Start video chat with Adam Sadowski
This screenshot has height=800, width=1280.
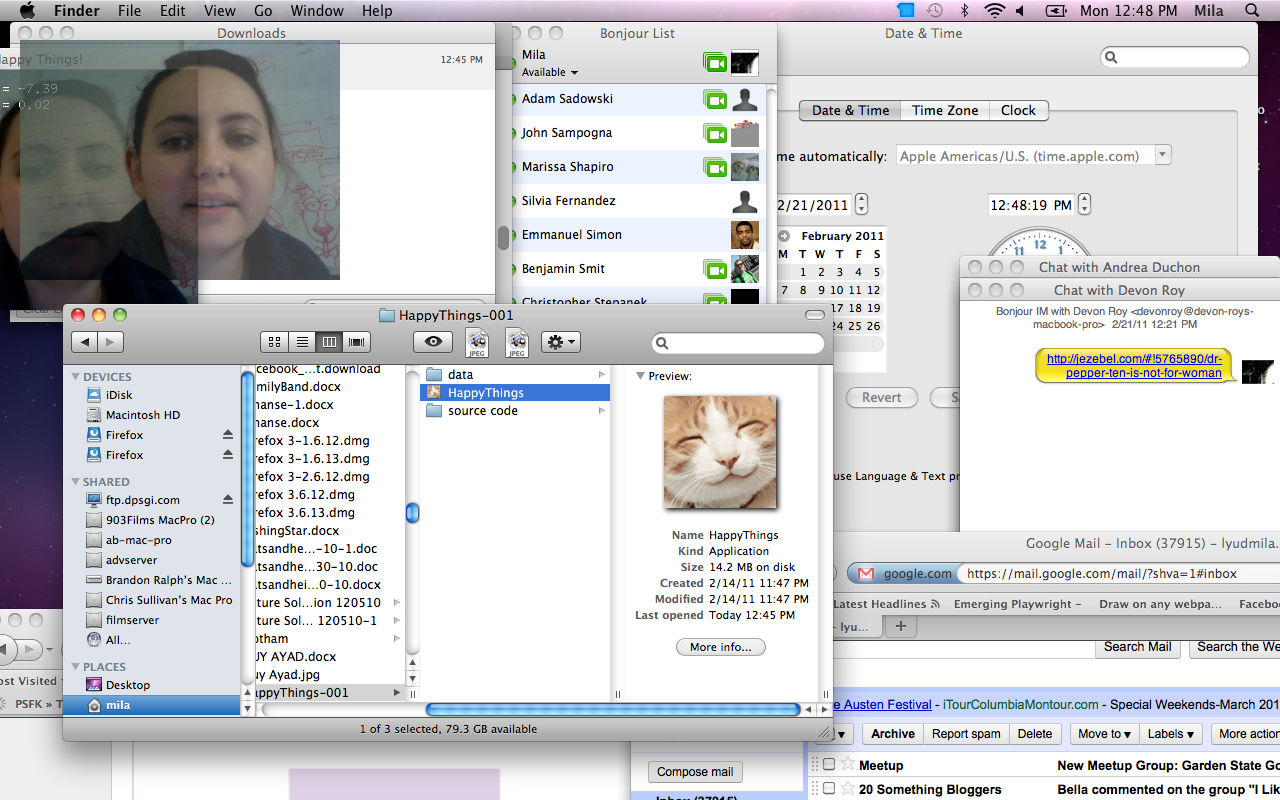click(x=714, y=99)
